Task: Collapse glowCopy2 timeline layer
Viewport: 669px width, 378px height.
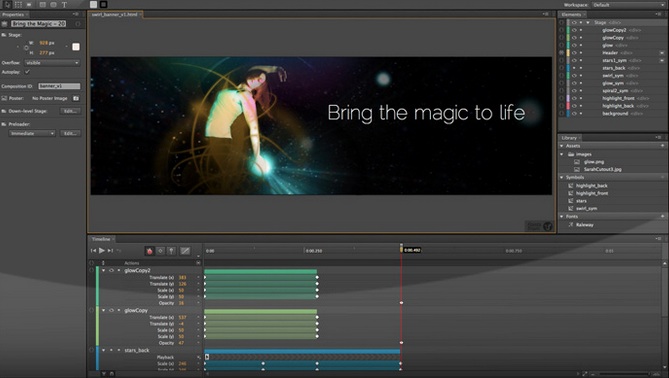Action: click(103, 270)
